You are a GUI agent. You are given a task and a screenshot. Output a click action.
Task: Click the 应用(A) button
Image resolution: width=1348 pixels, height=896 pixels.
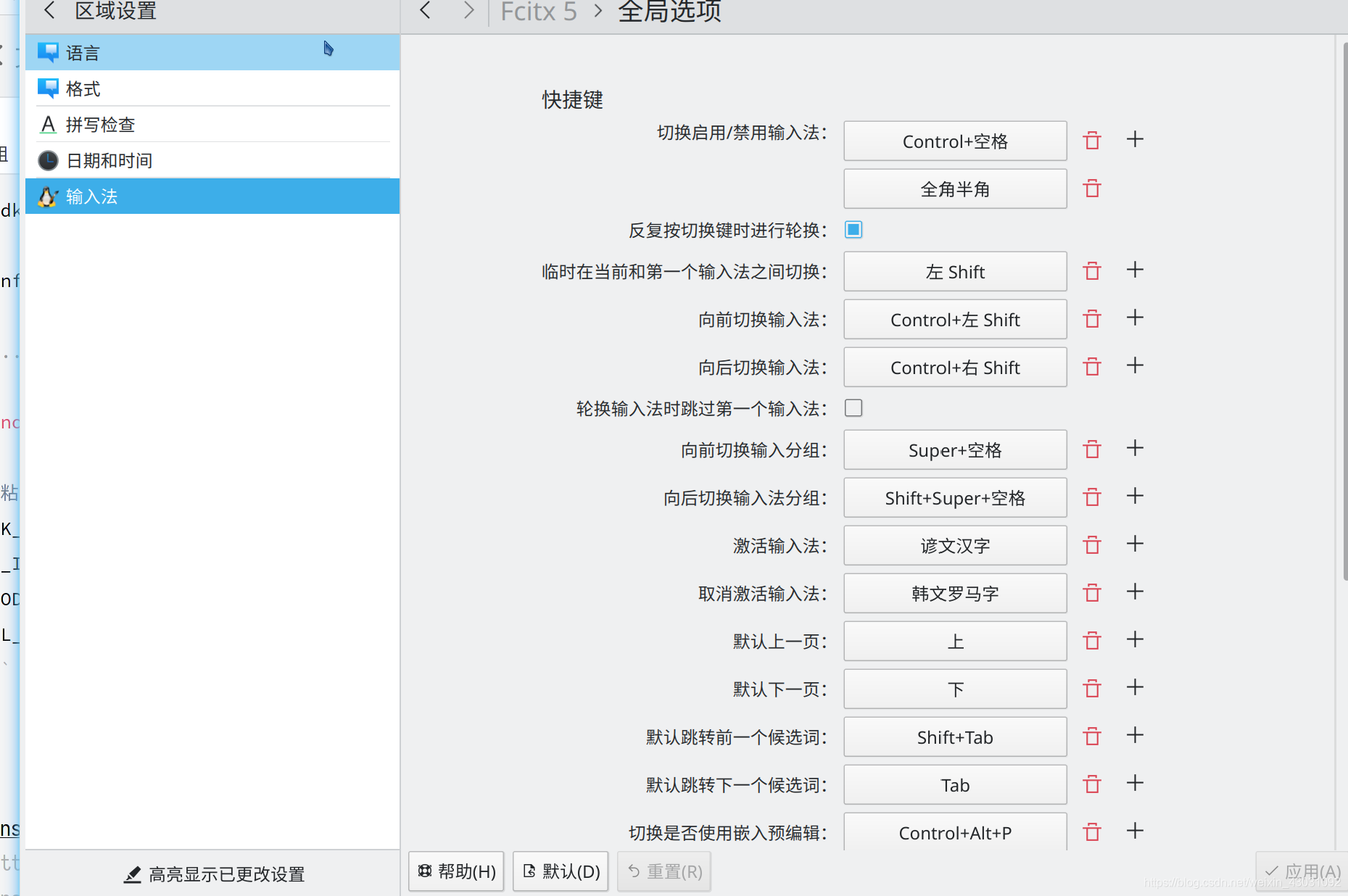[1302, 871]
